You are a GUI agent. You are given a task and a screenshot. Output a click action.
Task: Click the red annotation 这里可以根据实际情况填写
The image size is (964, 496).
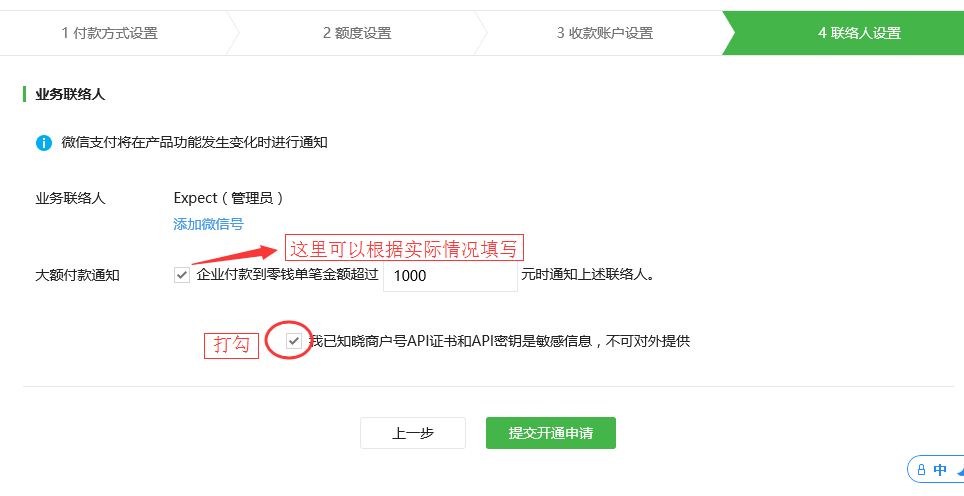pos(404,249)
